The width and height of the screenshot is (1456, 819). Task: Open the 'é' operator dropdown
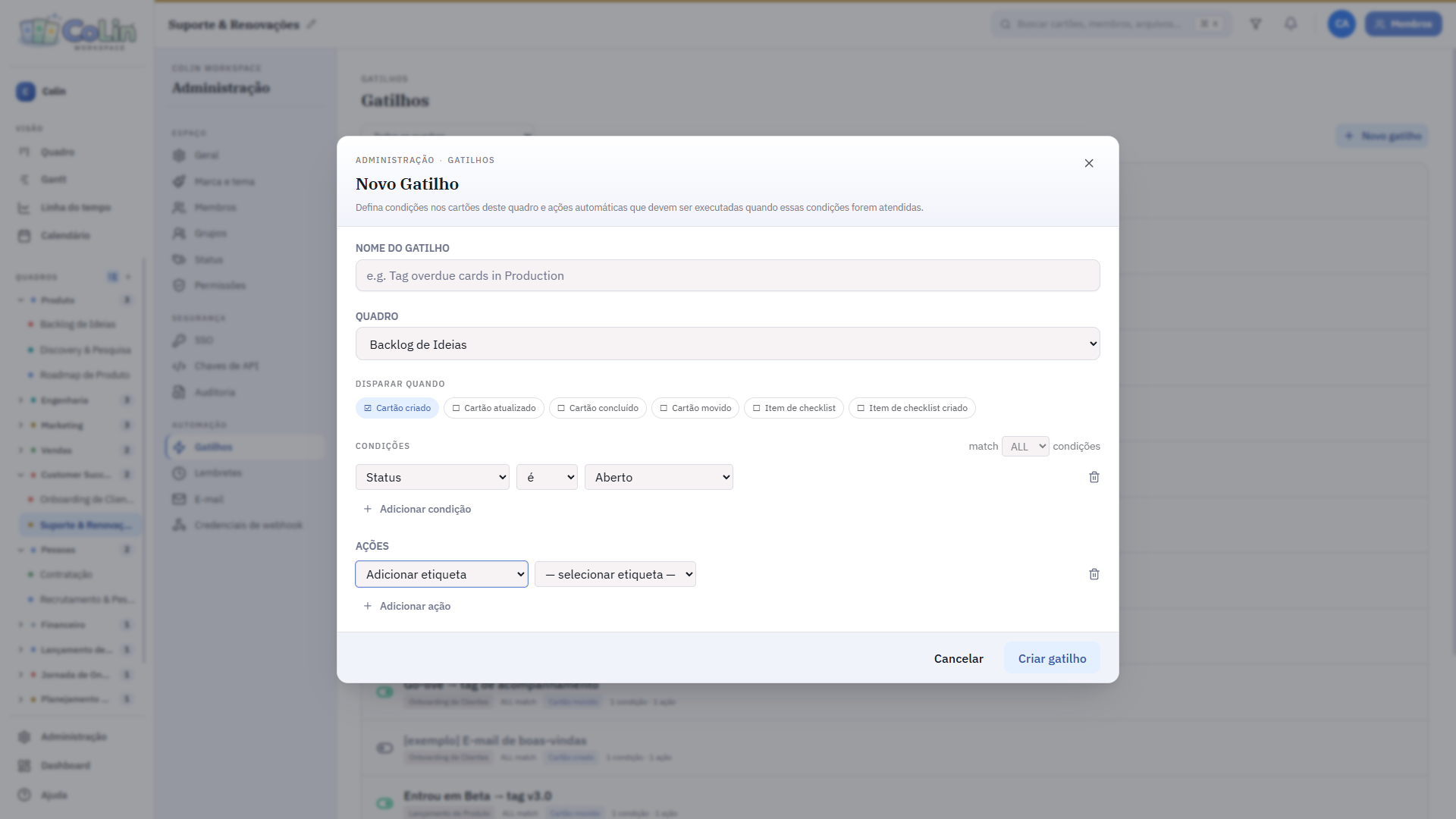pos(547,477)
